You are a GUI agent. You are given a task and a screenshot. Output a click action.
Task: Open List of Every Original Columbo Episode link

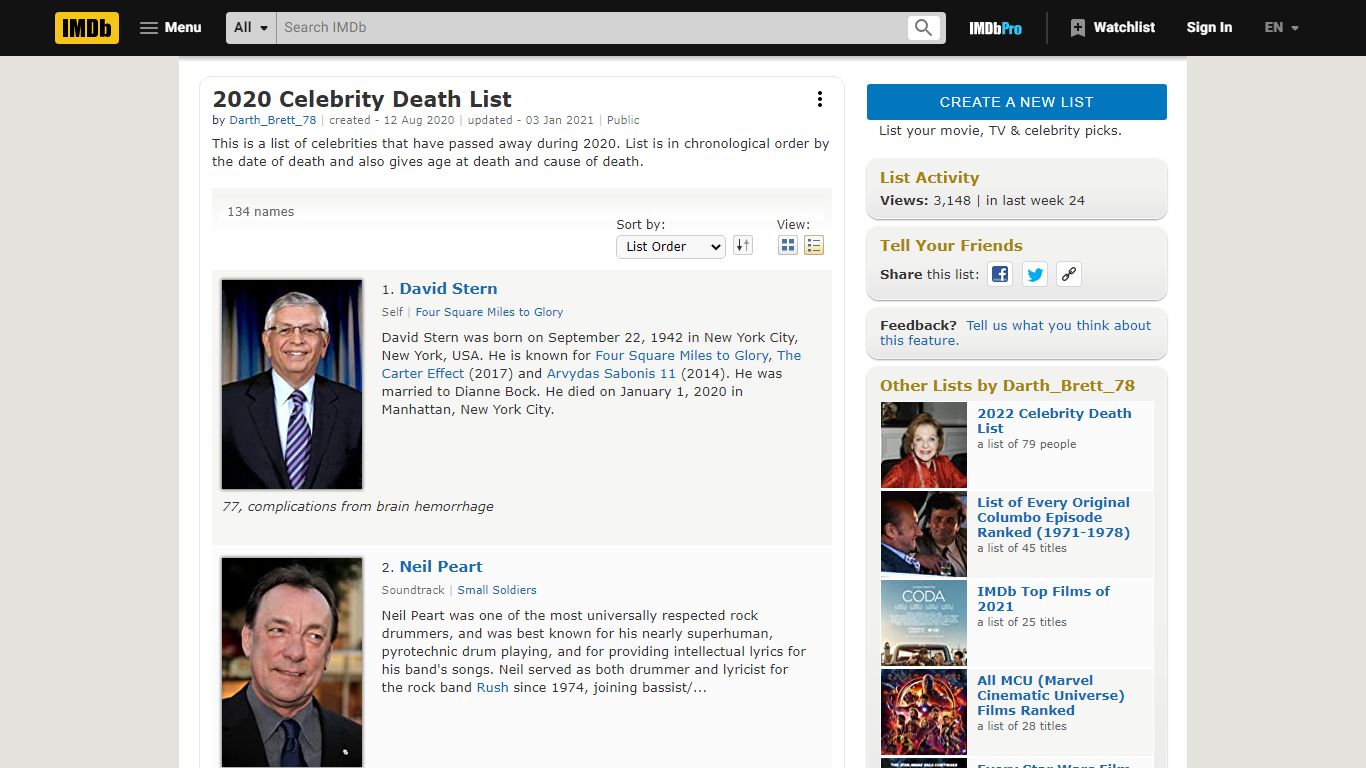[x=1053, y=517]
